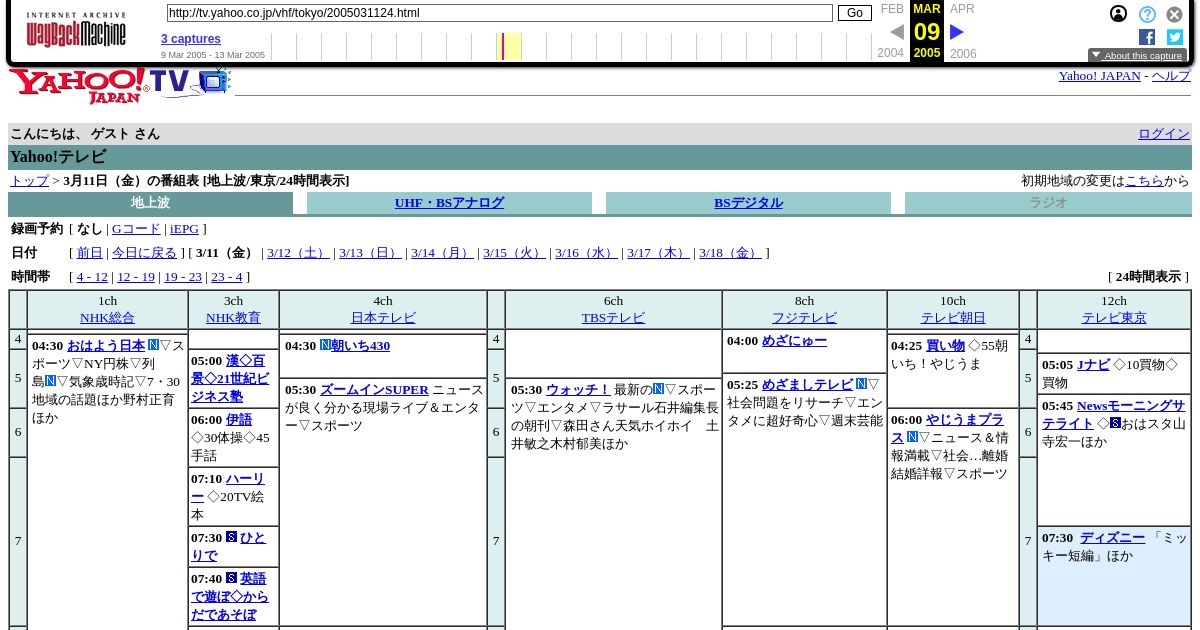
Task: Click the Go button
Action: (x=854, y=13)
